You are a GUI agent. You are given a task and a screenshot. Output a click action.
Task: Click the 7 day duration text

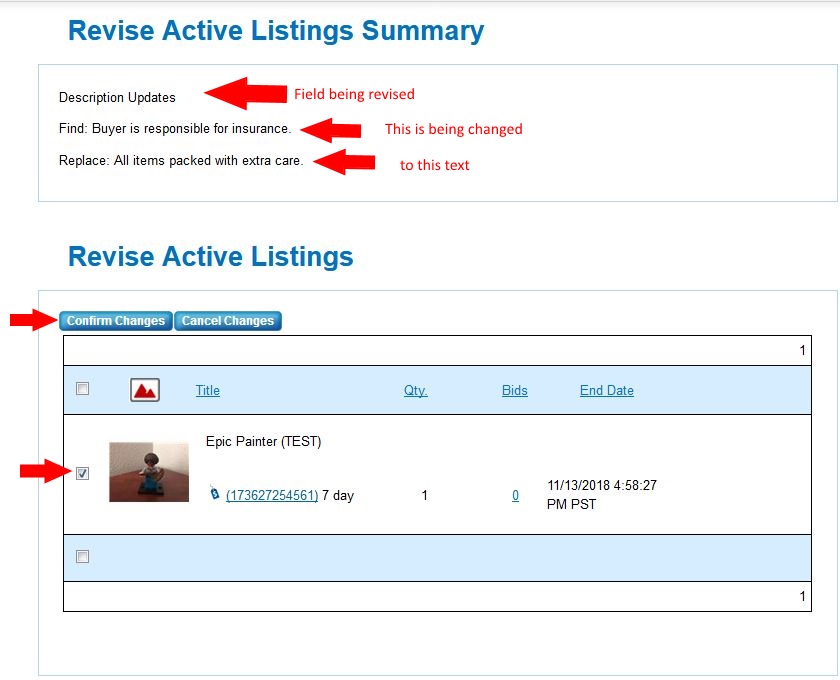338,495
